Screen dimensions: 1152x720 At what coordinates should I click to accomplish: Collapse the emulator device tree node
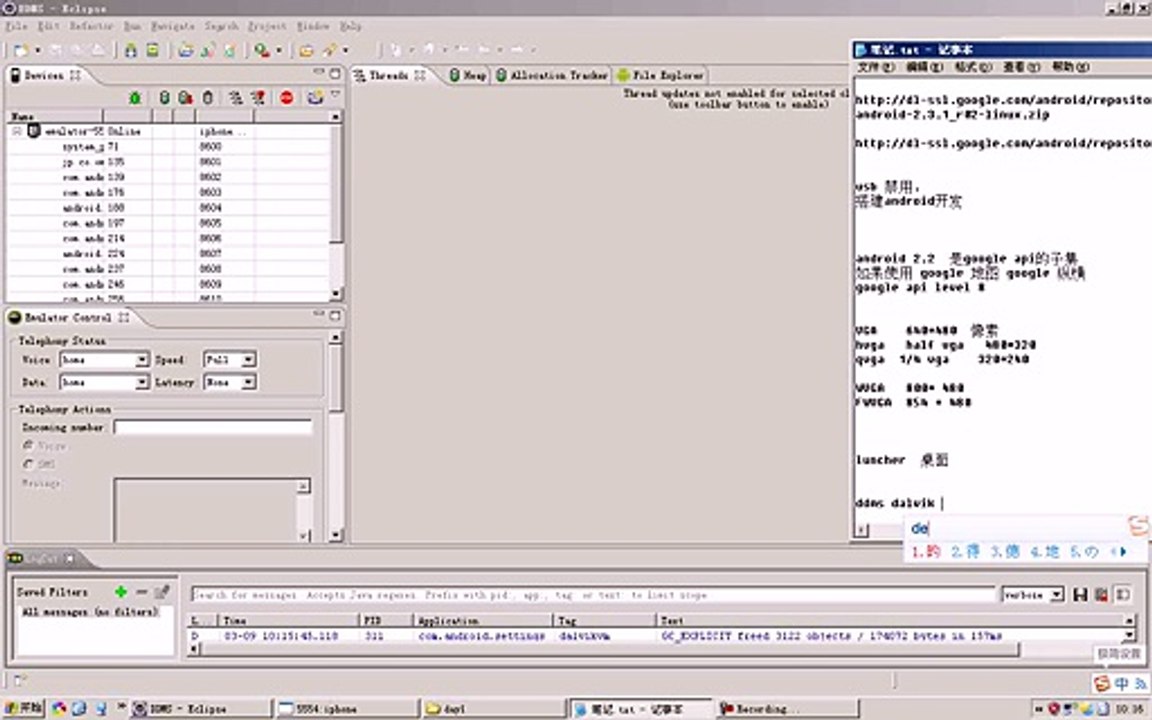pyautogui.click(x=16, y=132)
